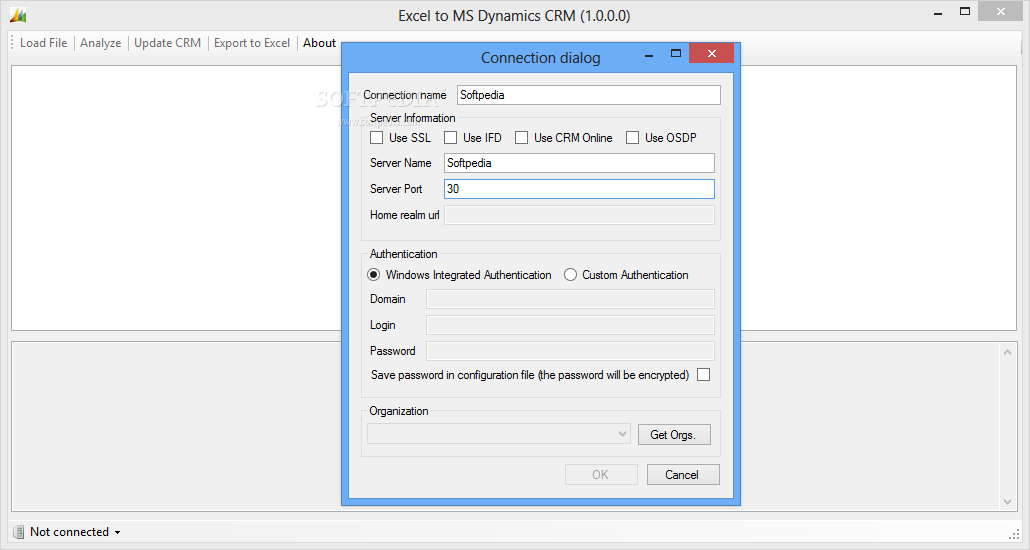Screen dimensions: 1030x550
Task: Click the Server Information group label
Action: (x=413, y=118)
